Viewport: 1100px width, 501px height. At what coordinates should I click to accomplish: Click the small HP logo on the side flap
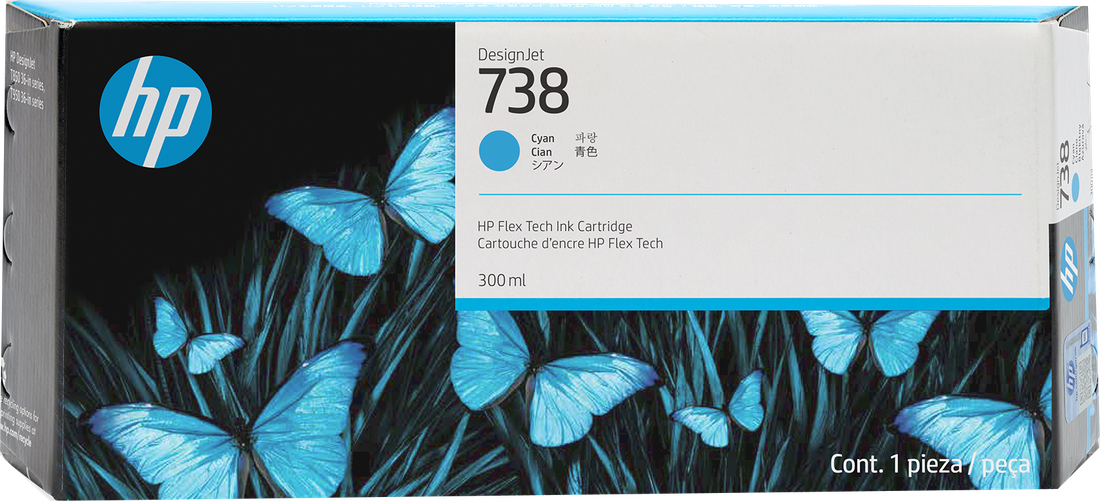click(x=1068, y=269)
